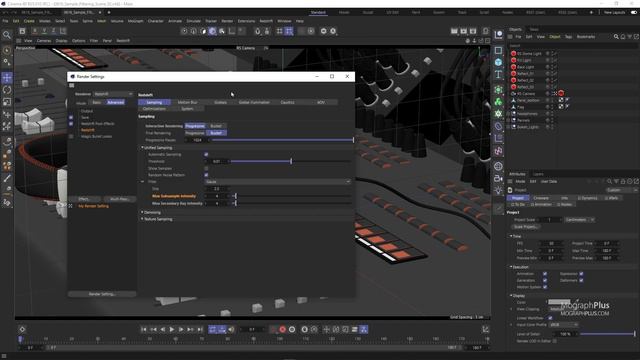640x360 pixels.
Task: Open the Redshift menu in main menu bar
Action: [x=266, y=21]
